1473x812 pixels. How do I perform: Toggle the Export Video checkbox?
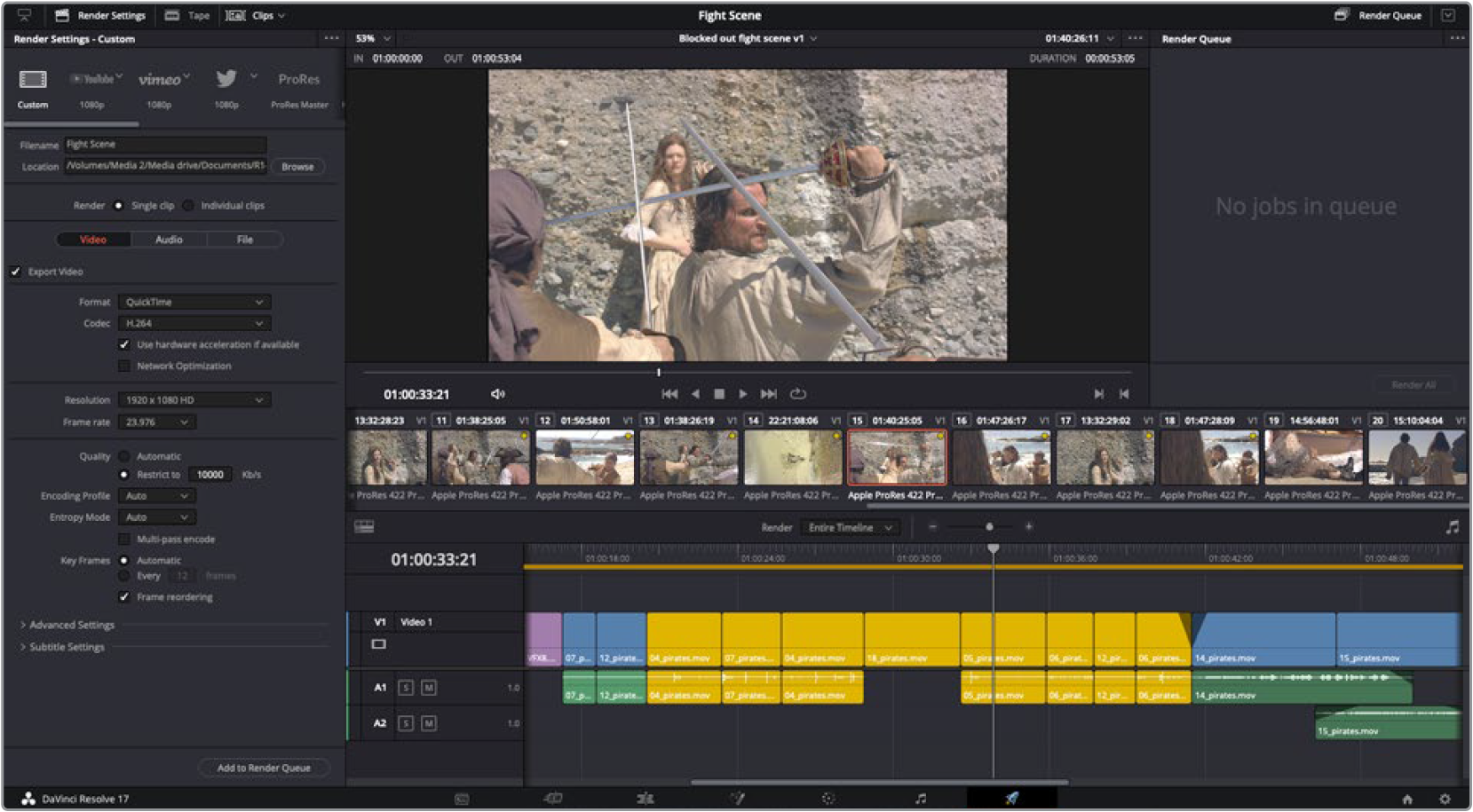click(x=16, y=272)
